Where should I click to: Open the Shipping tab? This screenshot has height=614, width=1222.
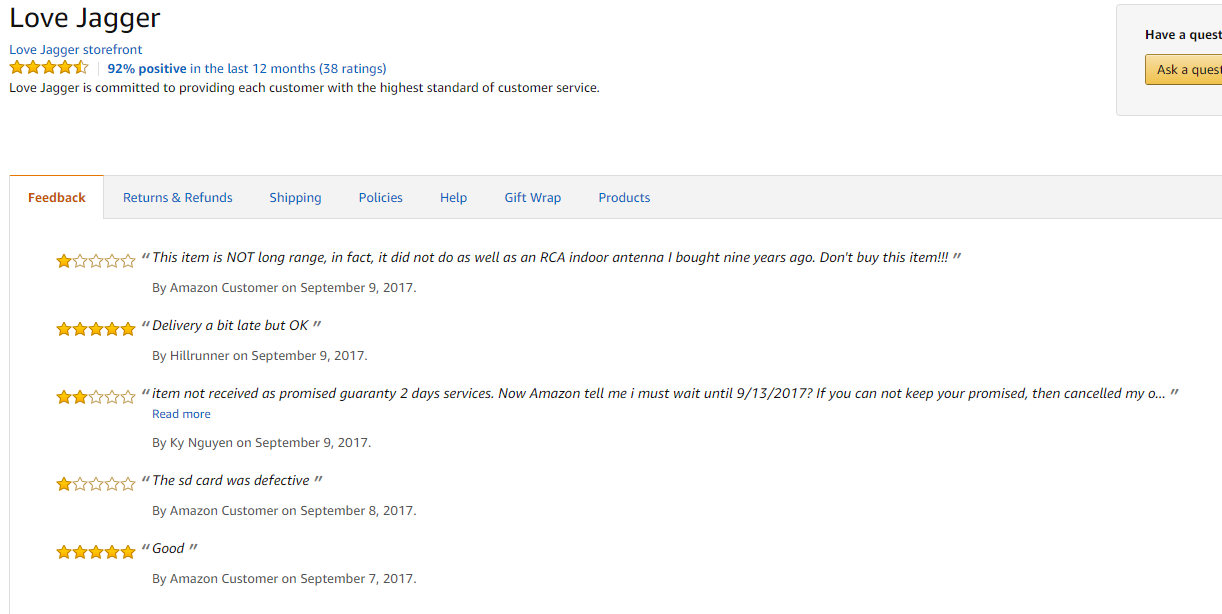tap(295, 198)
